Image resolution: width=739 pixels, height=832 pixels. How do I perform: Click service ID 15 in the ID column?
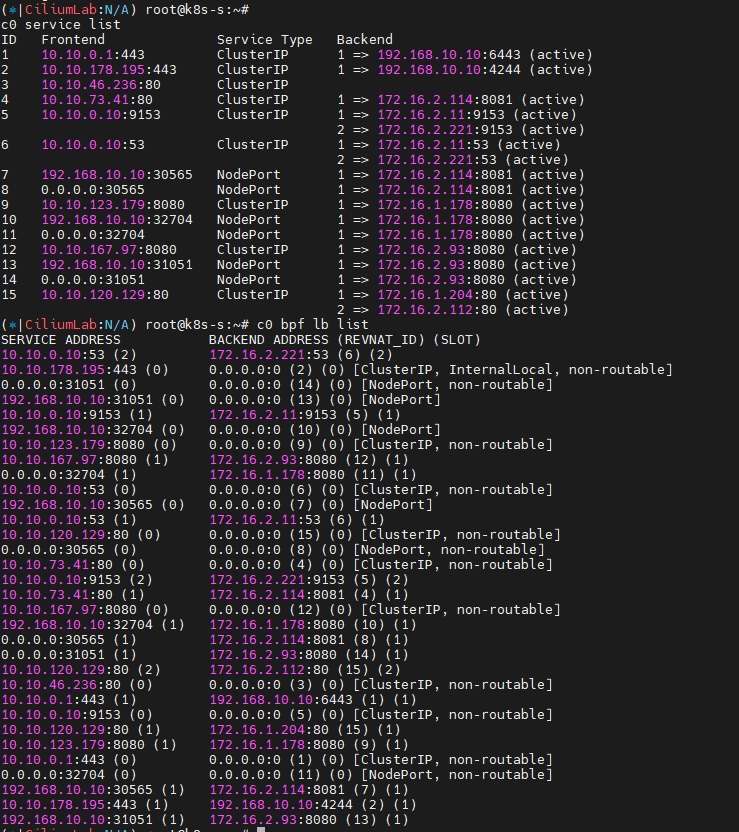point(9,294)
